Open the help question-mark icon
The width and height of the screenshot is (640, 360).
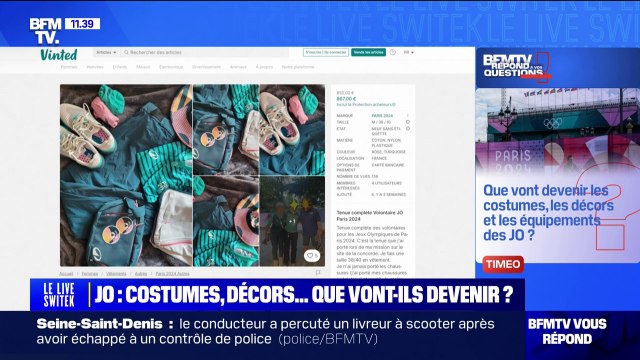[393, 52]
